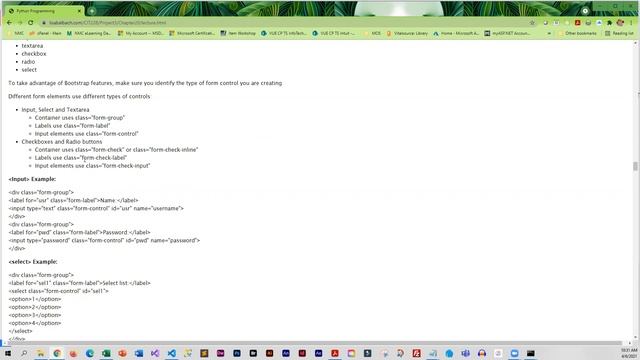Open the Windows Start menu
Image resolution: width=640 pixels, height=360 pixels.
[8, 353]
